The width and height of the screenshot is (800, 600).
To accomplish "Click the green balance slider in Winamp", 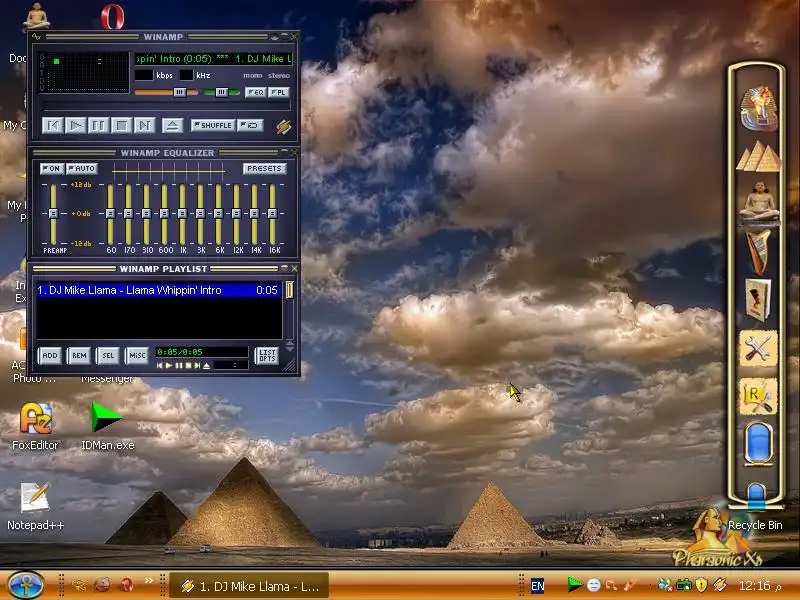I will (x=221, y=92).
